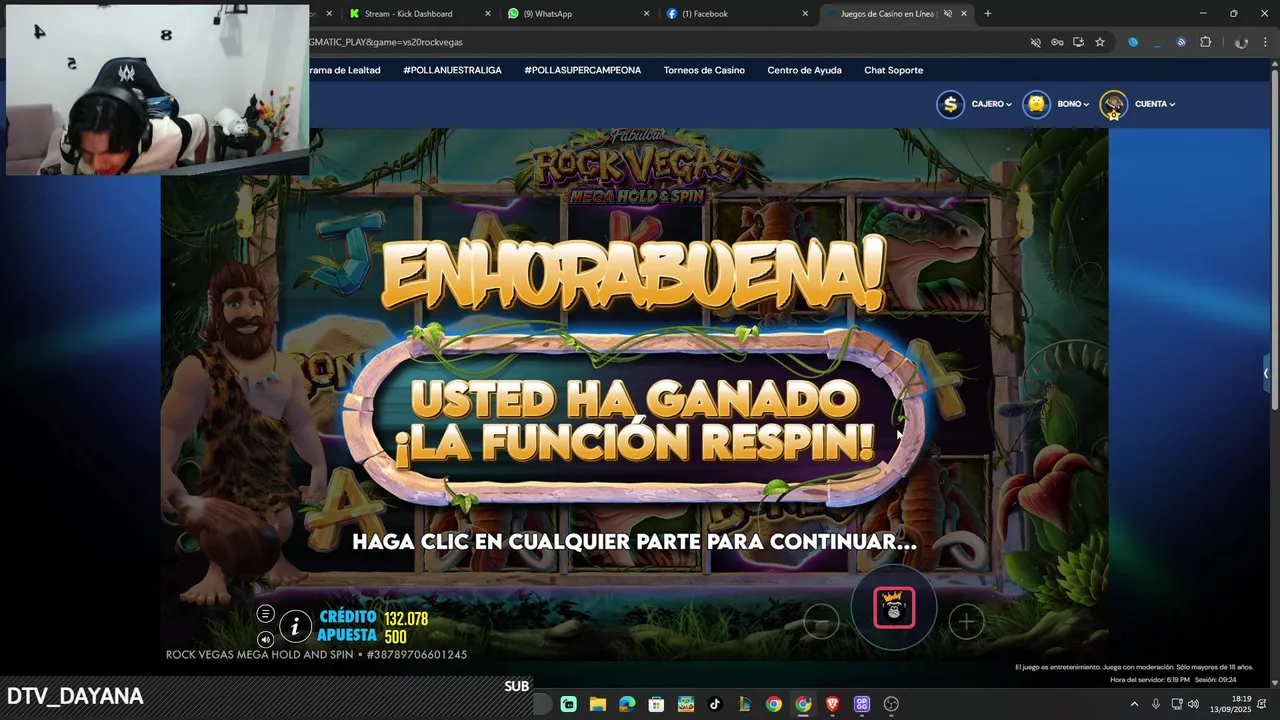Open Torneos de Casino menu item
The image size is (1280, 720).
coord(704,70)
